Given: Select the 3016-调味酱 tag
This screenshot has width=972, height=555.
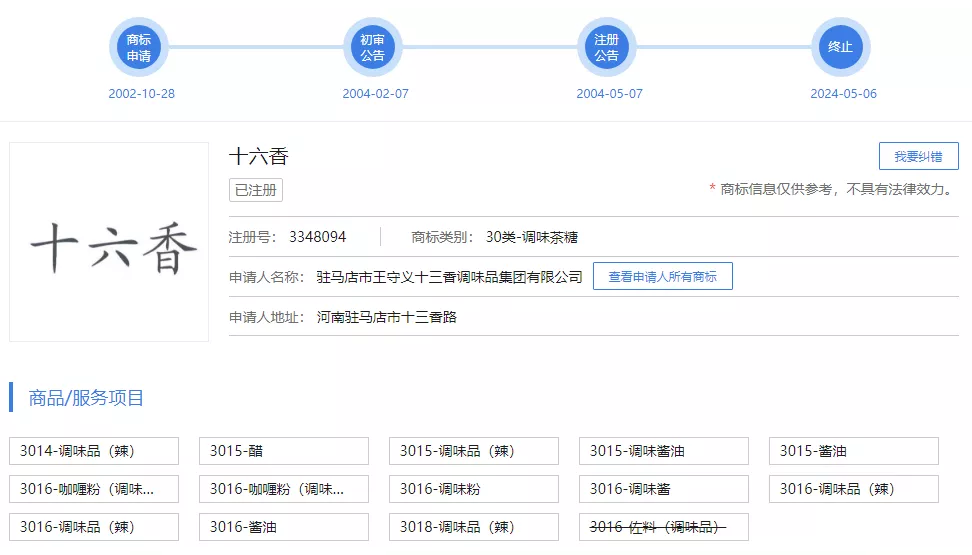Looking at the screenshot, I should pos(664,489).
